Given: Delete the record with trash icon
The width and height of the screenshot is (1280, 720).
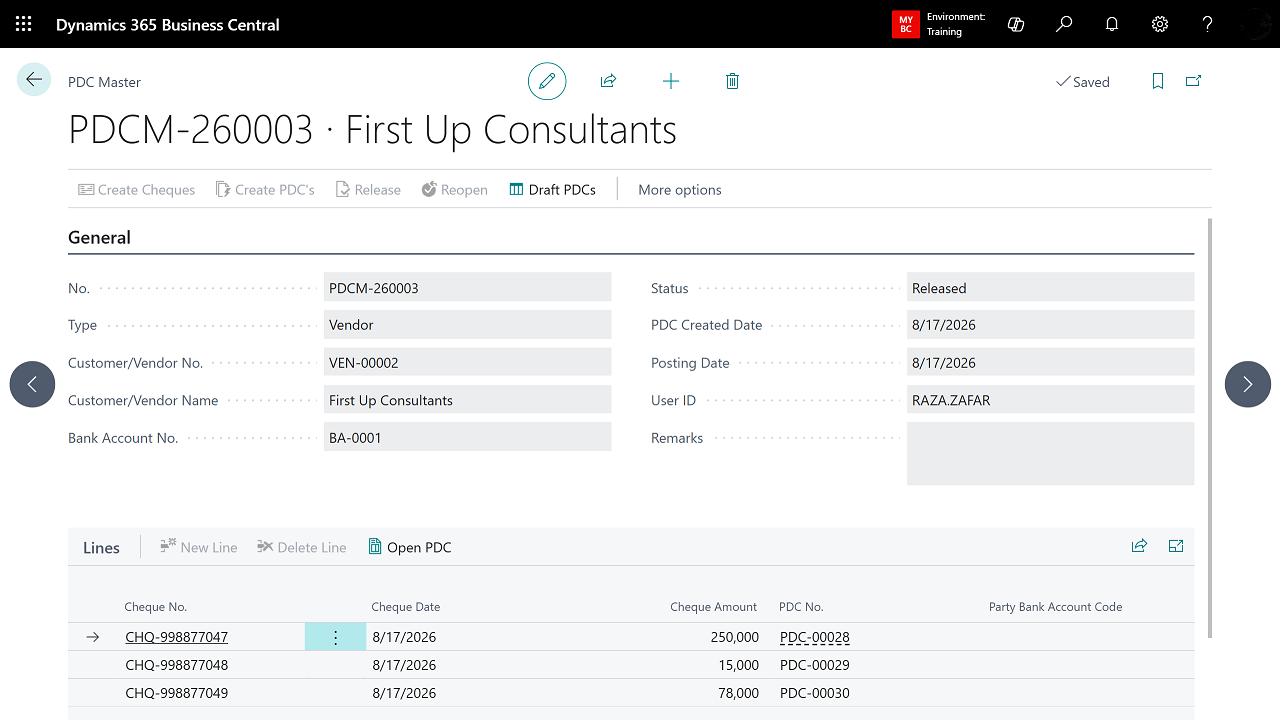Looking at the screenshot, I should click(x=732, y=81).
